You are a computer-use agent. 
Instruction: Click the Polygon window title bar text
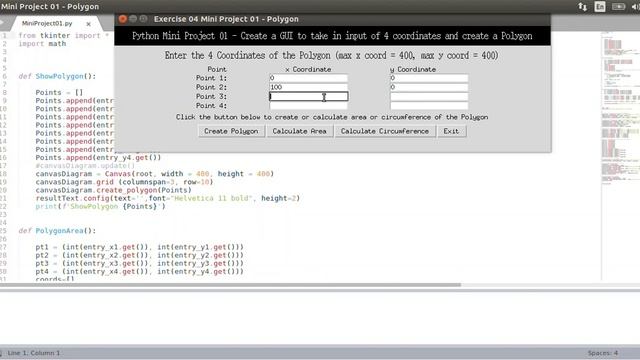226,19
